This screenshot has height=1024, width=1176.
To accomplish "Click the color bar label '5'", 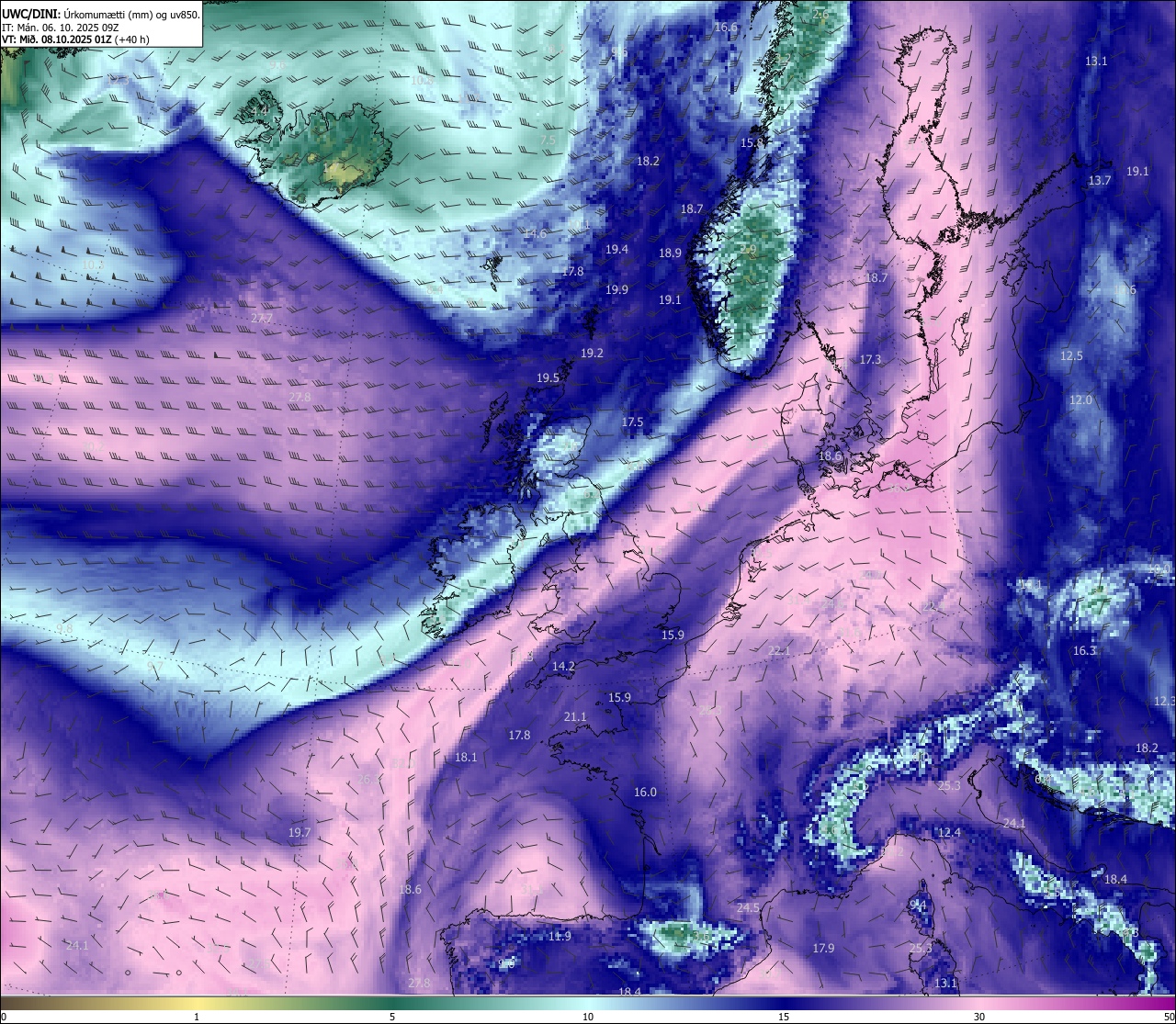I will pos(392,1017).
